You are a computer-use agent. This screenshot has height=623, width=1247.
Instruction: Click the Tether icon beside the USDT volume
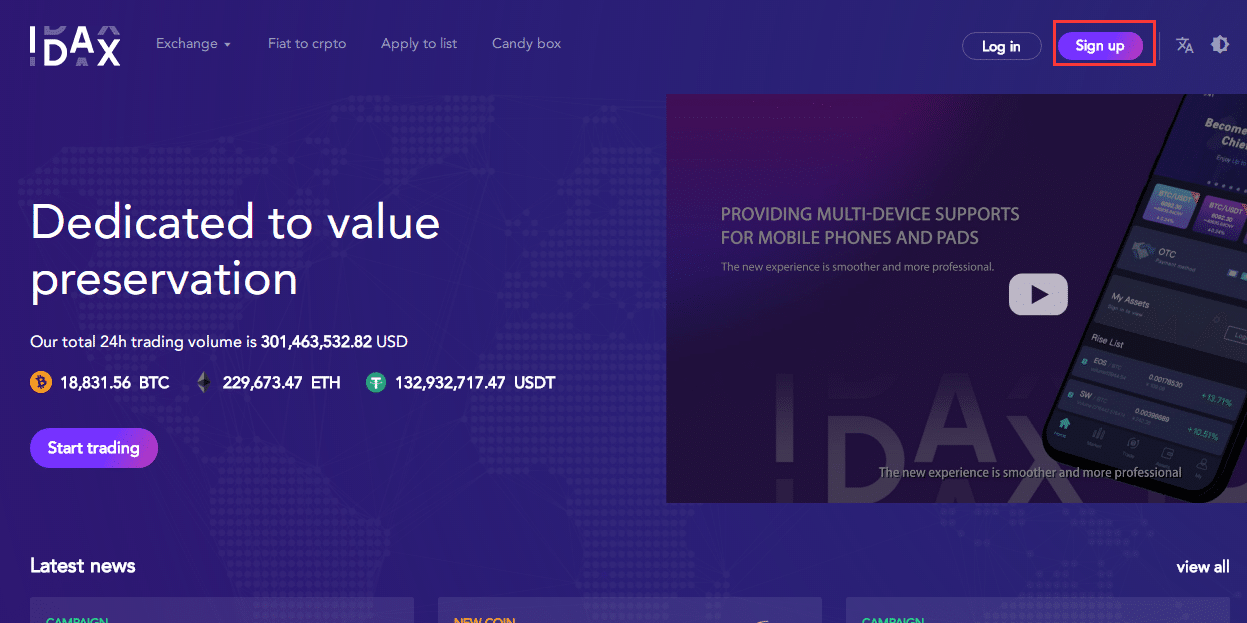[376, 382]
